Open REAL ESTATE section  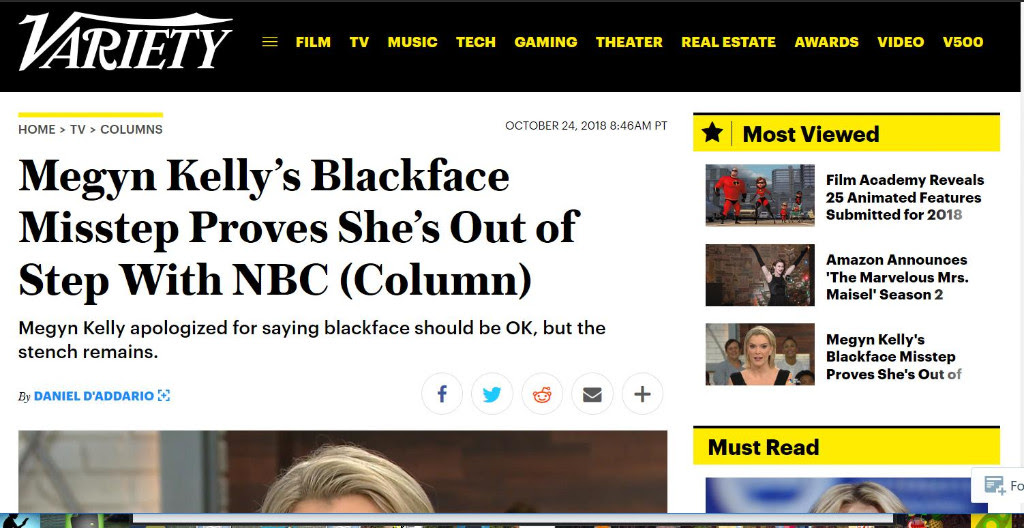728,42
